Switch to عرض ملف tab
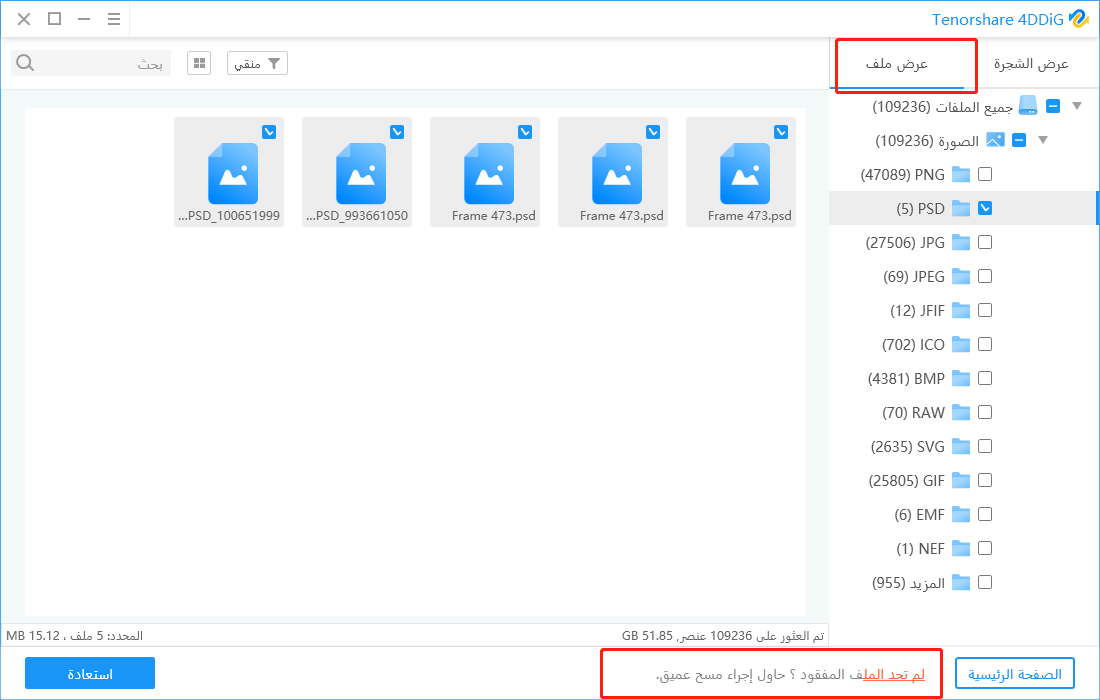Image resolution: width=1100 pixels, height=700 pixels. pos(897,65)
